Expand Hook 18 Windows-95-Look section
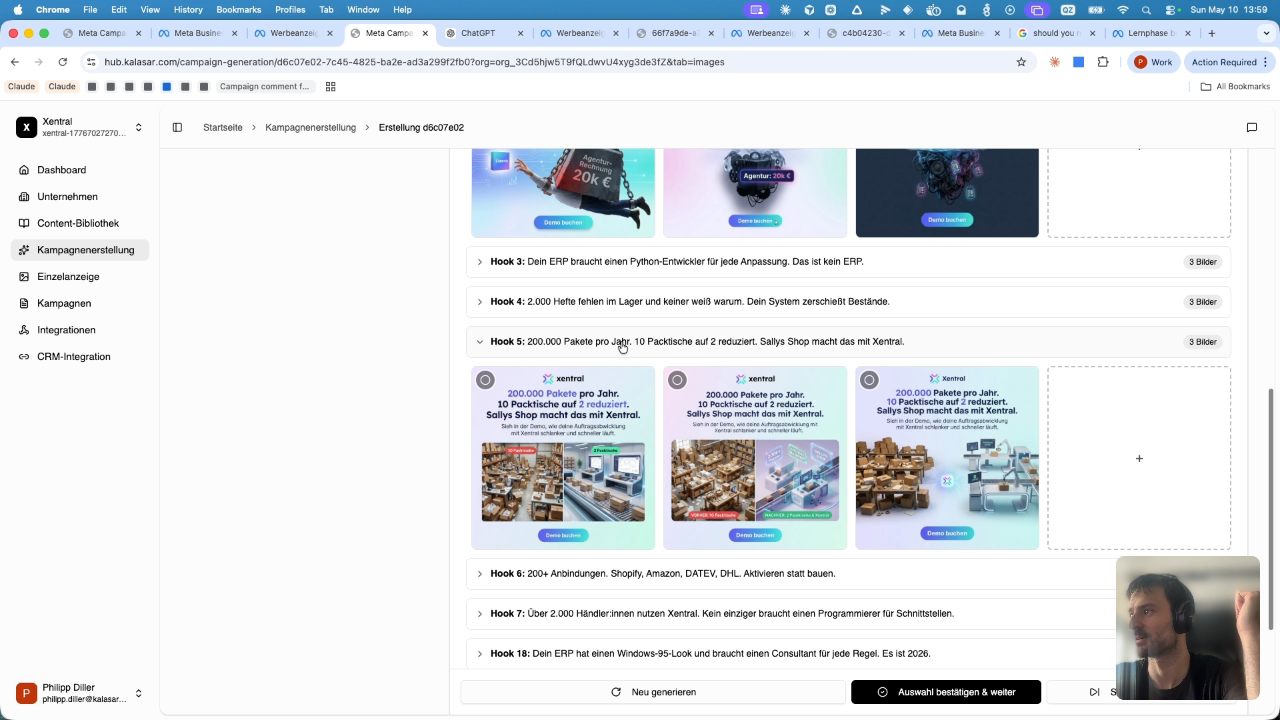1280x720 pixels. [848, 654]
